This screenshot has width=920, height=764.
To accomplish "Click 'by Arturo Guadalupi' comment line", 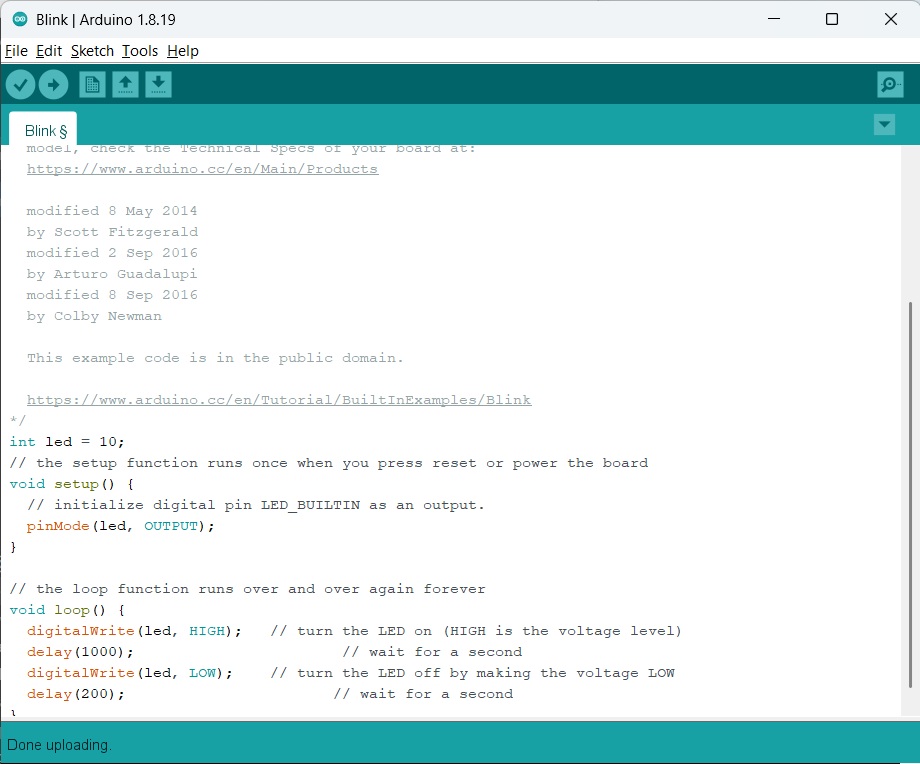I will coord(111,274).
